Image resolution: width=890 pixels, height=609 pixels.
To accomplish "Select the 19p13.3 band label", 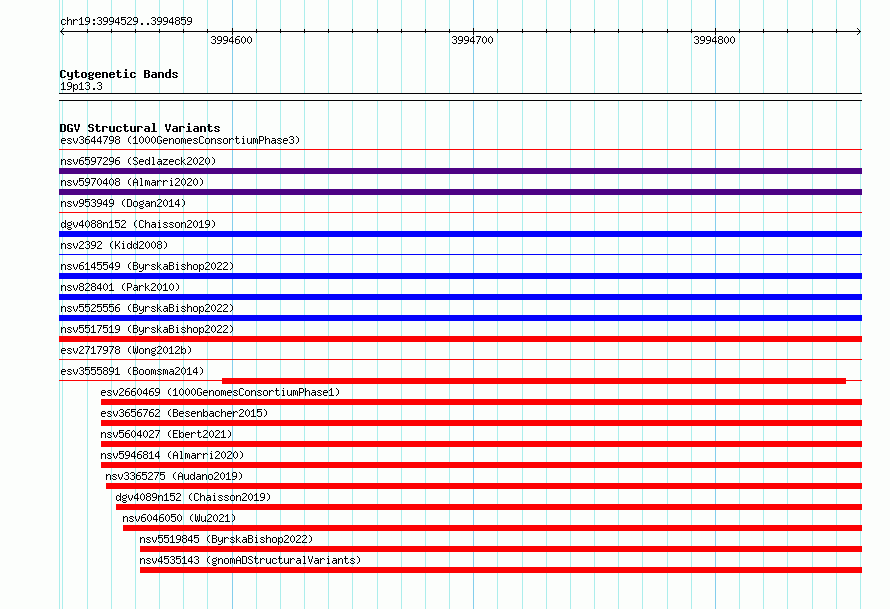I will (81, 86).
